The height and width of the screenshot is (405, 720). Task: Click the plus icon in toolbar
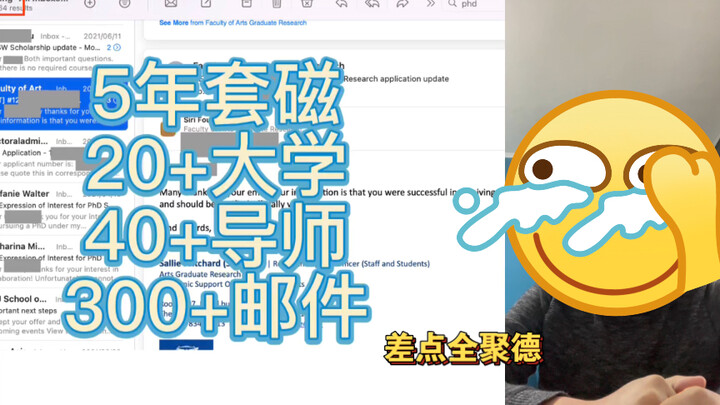(90, 6)
